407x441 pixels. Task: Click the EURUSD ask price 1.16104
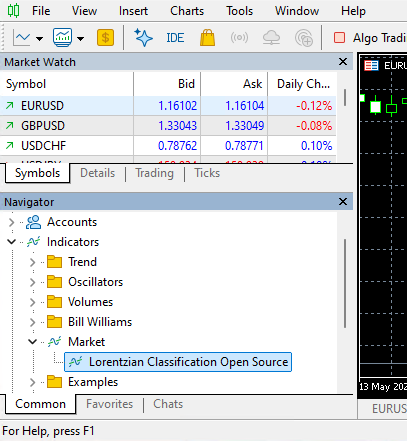[x=245, y=106]
